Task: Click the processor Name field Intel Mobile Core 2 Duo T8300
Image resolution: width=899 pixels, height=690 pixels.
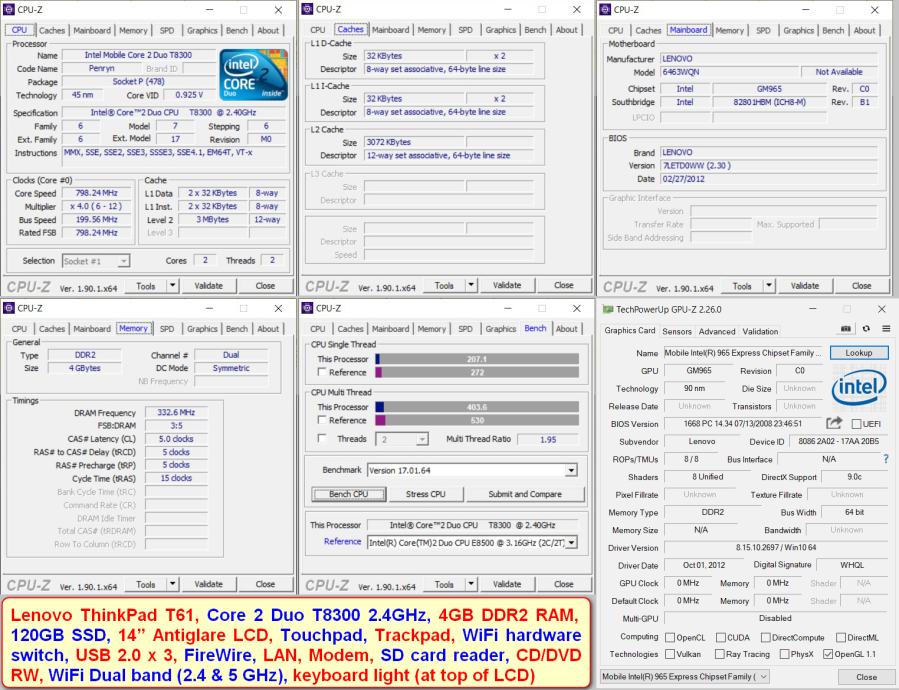Action: 138,55
